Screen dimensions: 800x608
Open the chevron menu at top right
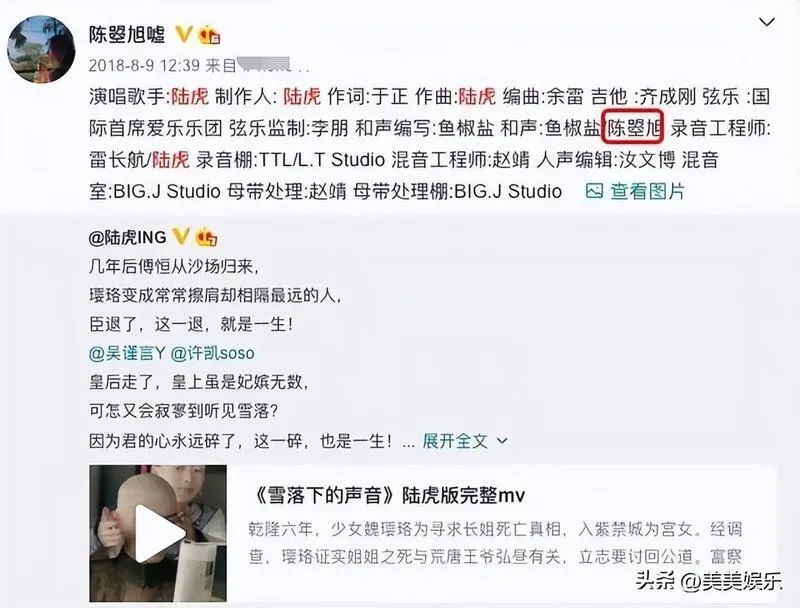[767, 22]
